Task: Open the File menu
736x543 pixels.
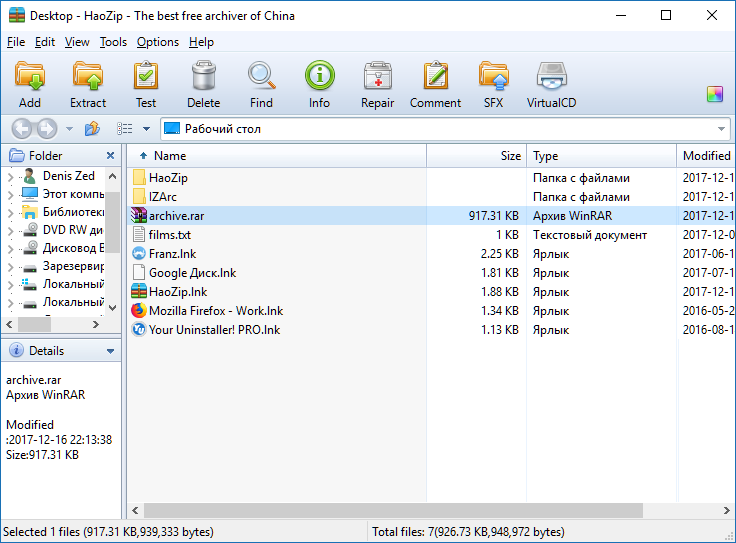Action: click(x=16, y=42)
